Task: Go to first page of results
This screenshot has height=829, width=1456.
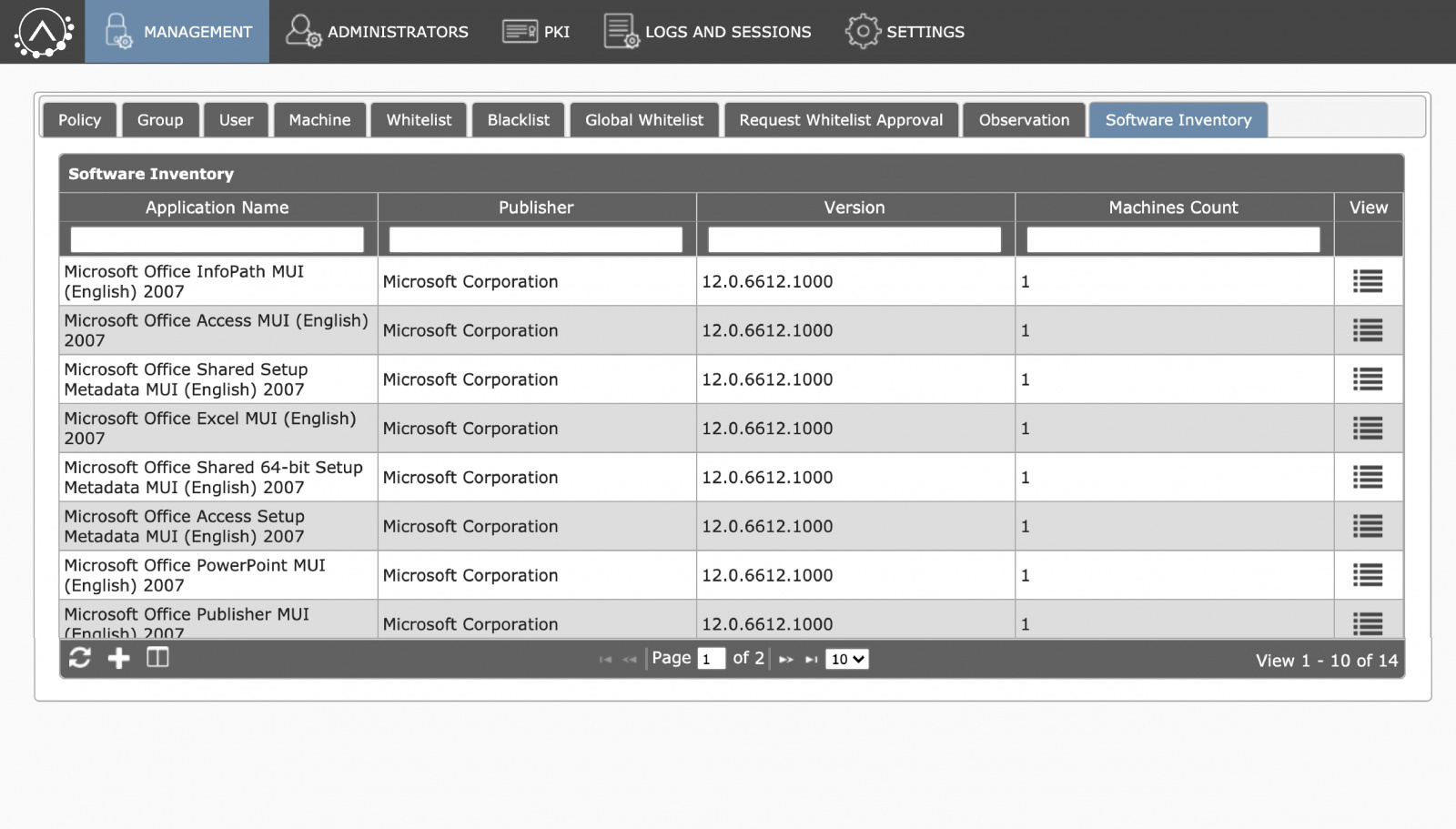Action: pyautogui.click(x=605, y=660)
